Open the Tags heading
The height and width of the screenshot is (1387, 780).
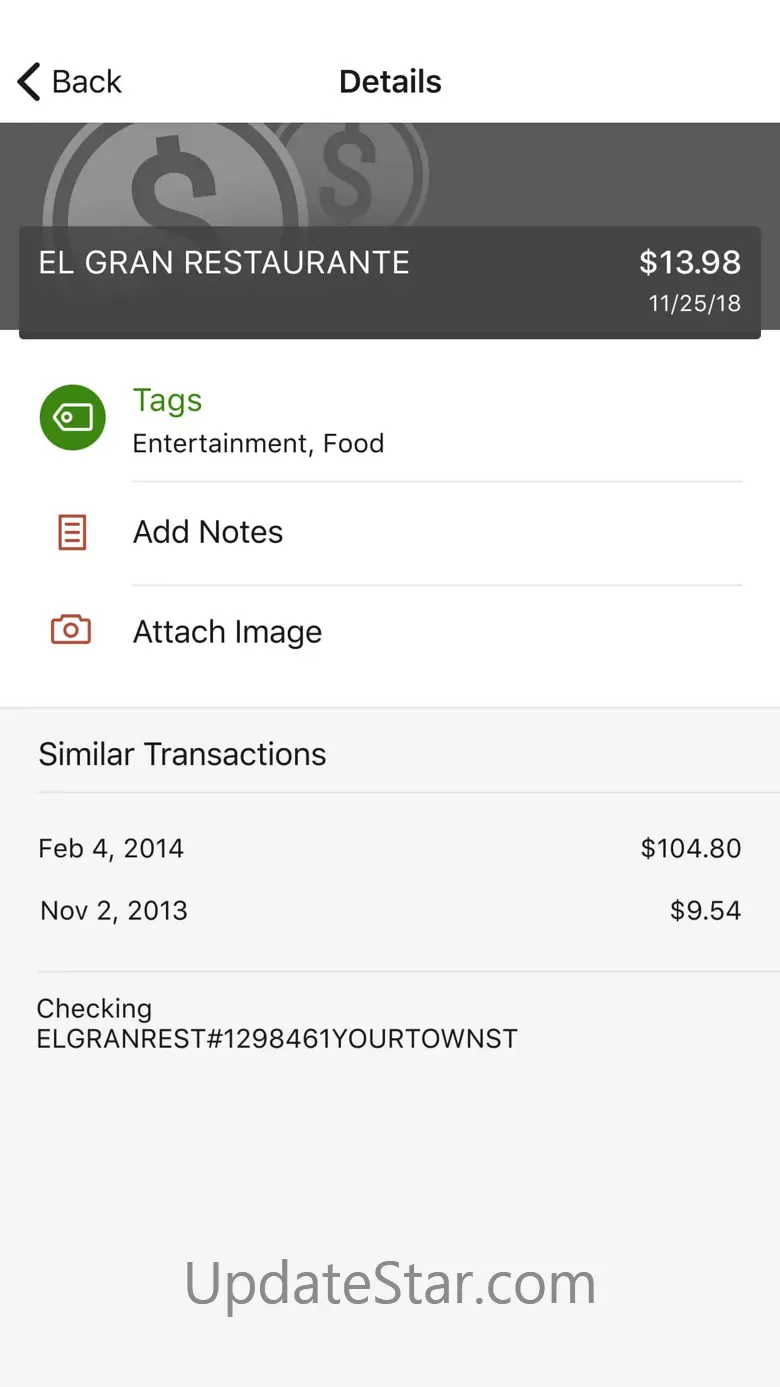click(x=167, y=400)
